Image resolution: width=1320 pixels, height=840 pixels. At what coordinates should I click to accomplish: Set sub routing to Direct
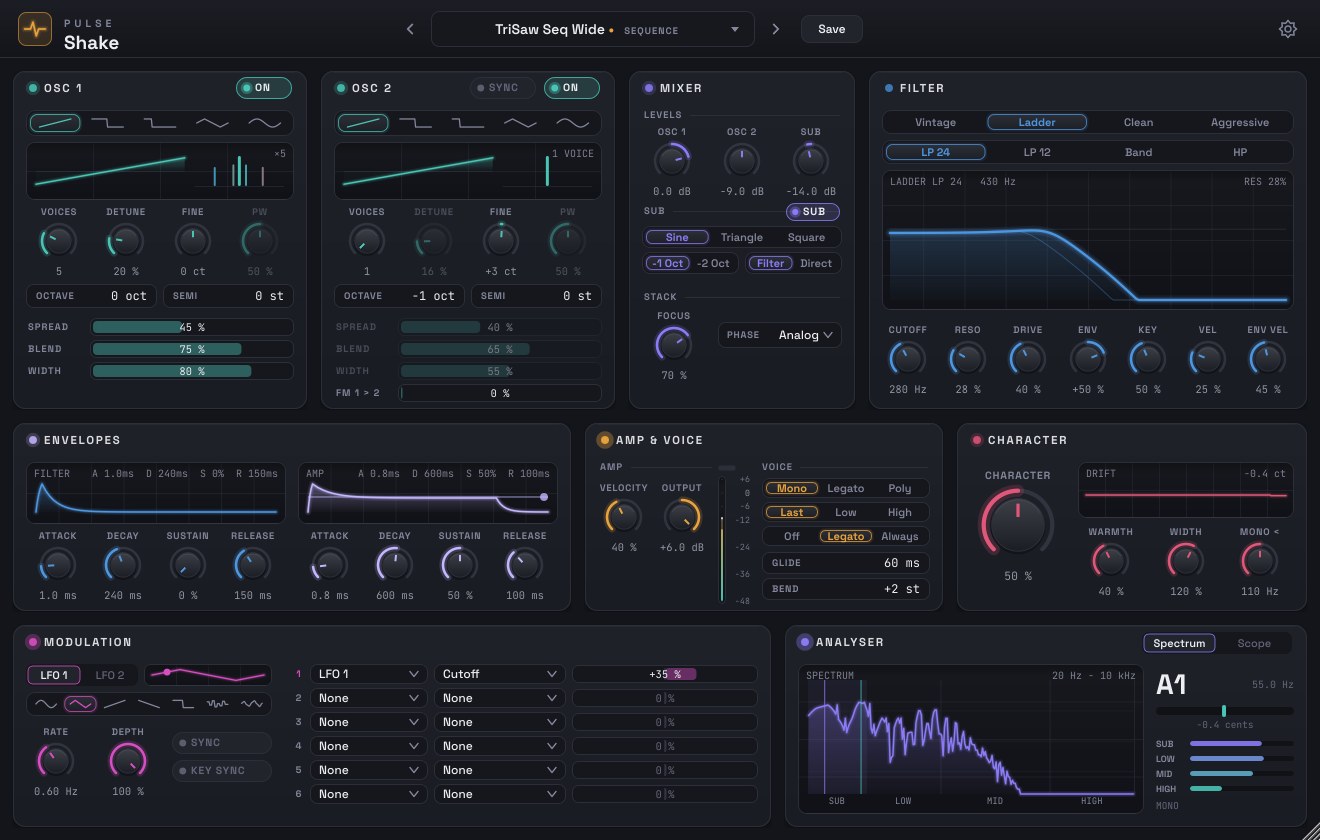pos(816,263)
